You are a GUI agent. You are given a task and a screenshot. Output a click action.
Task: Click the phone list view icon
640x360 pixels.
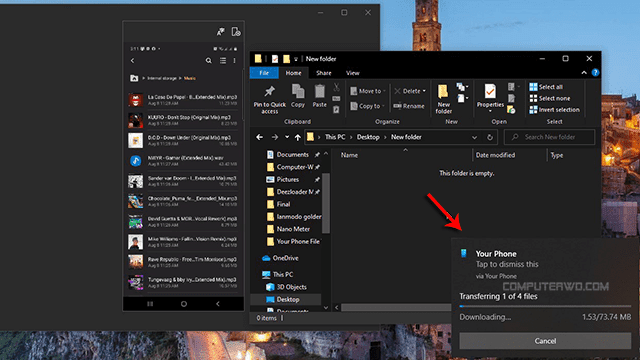click(x=223, y=60)
